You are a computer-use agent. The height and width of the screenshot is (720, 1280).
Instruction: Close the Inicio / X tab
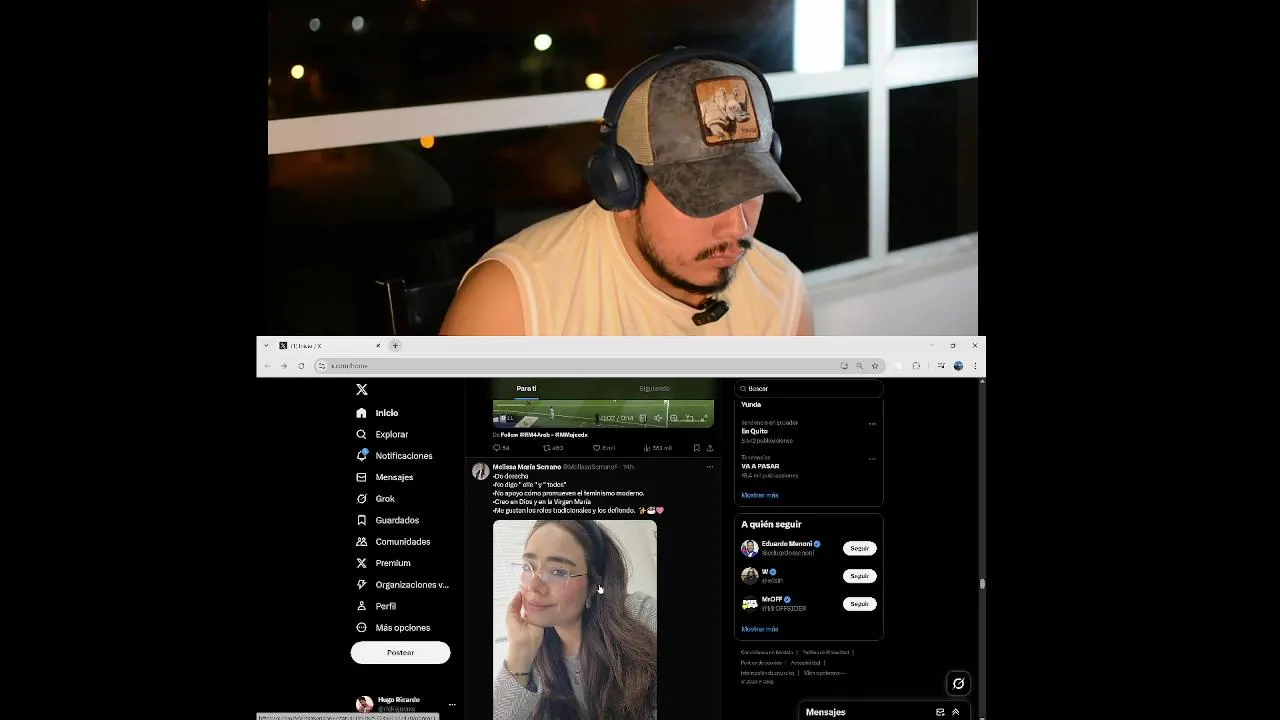pyautogui.click(x=378, y=345)
